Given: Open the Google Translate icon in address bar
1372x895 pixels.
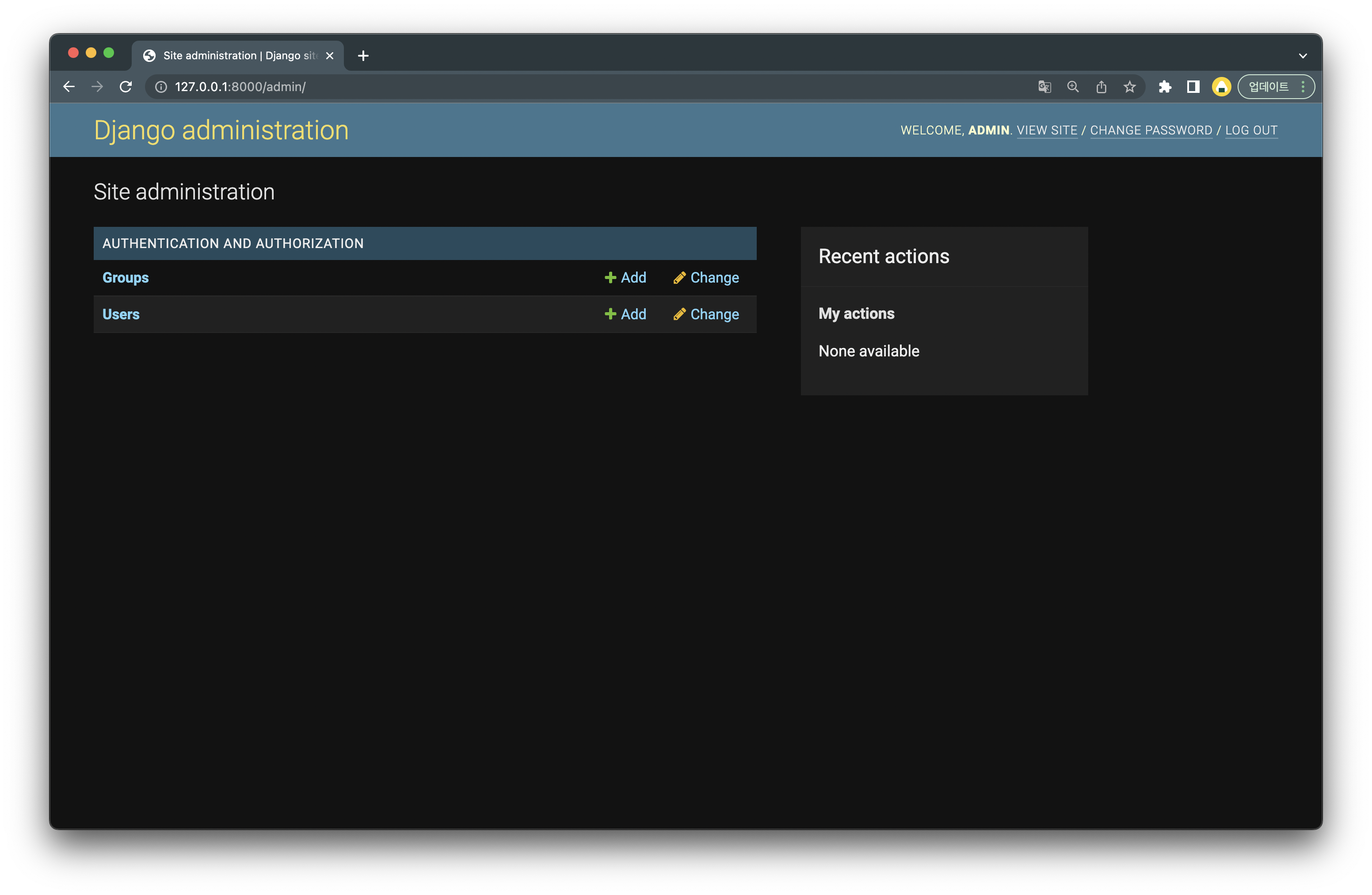Looking at the screenshot, I should (x=1044, y=87).
